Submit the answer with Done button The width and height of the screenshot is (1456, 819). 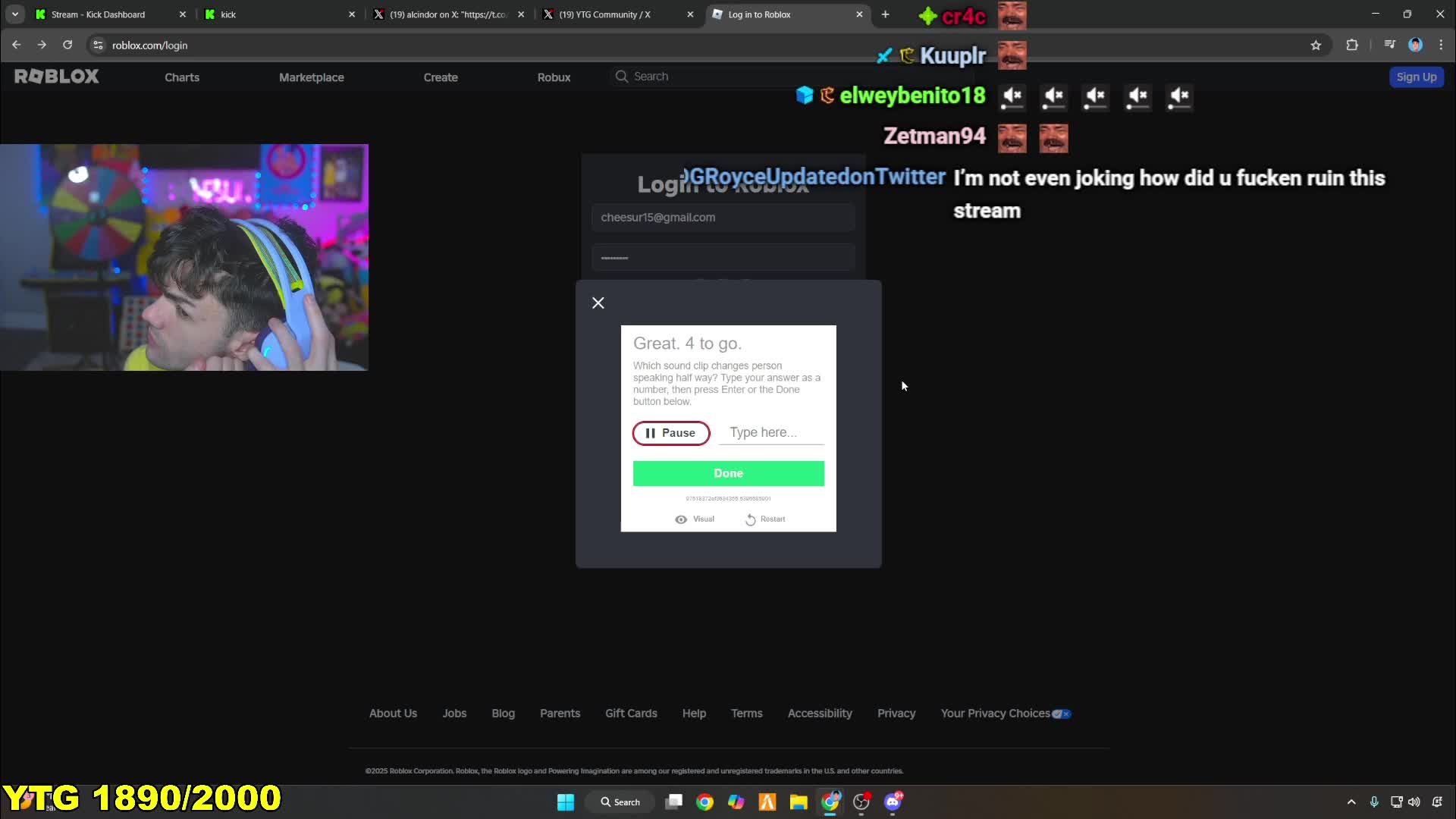tap(728, 473)
